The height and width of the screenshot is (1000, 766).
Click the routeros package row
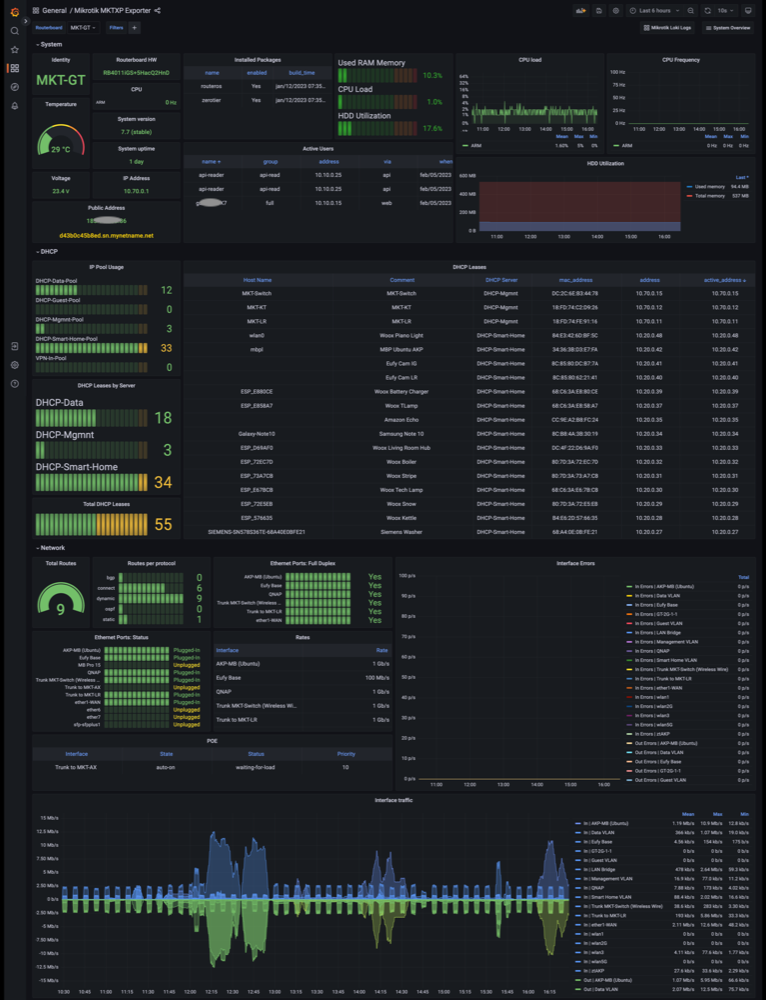(x=257, y=86)
